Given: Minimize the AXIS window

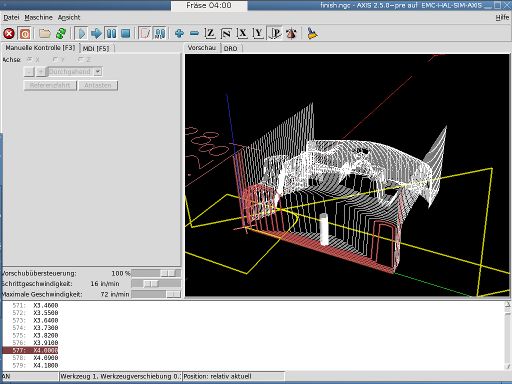Looking at the screenshot, I should click(x=488, y=5).
